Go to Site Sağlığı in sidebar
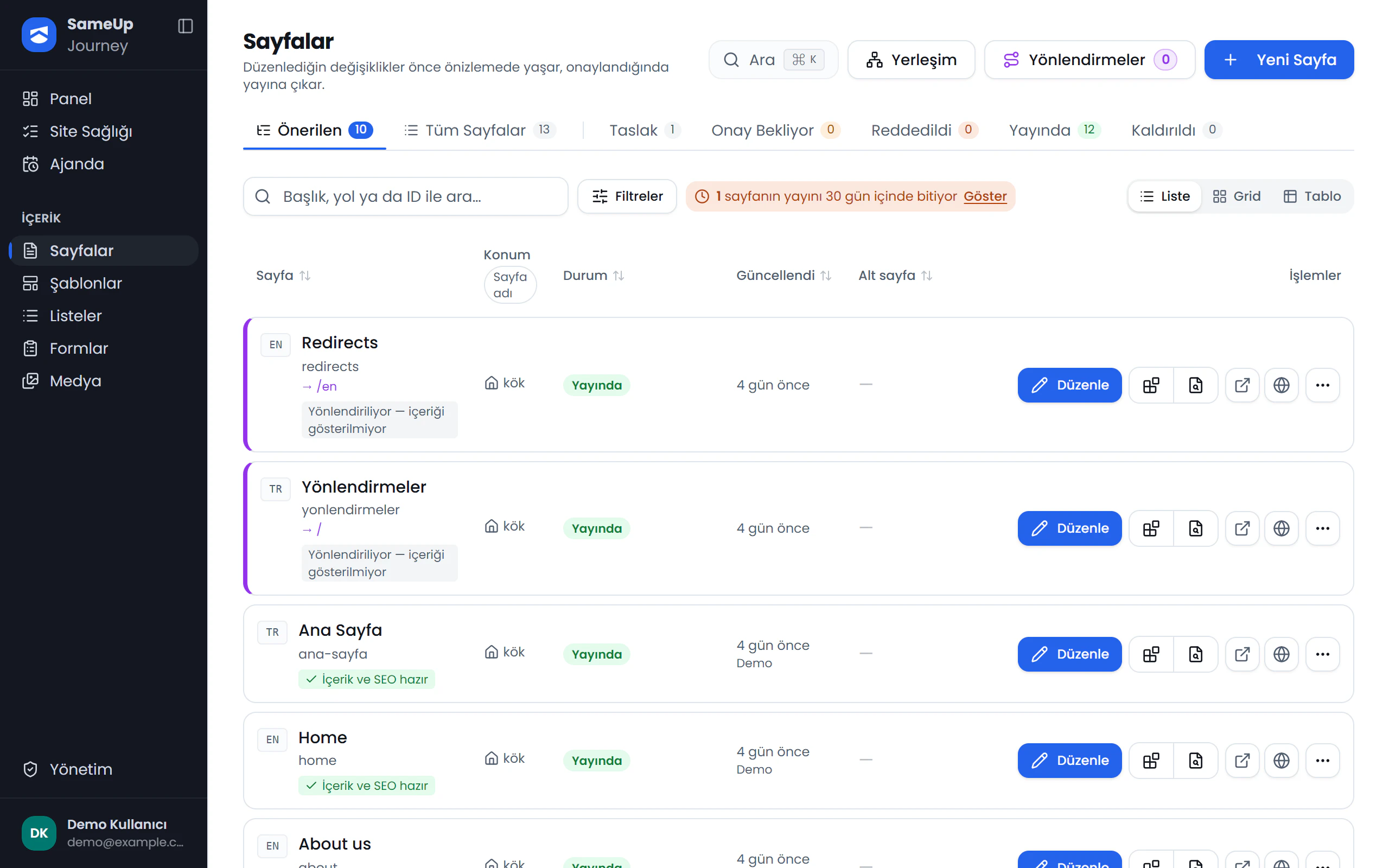Image resolution: width=1389 pixels, height=868 pixels. [x=103, y=131]
